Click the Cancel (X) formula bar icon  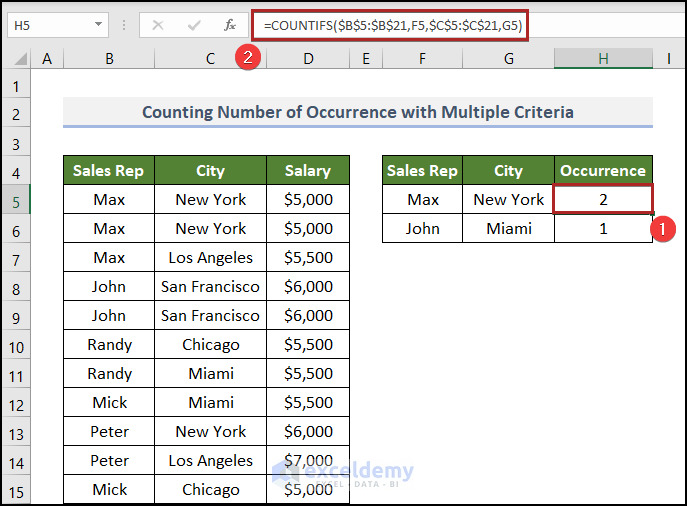(157, 25)
